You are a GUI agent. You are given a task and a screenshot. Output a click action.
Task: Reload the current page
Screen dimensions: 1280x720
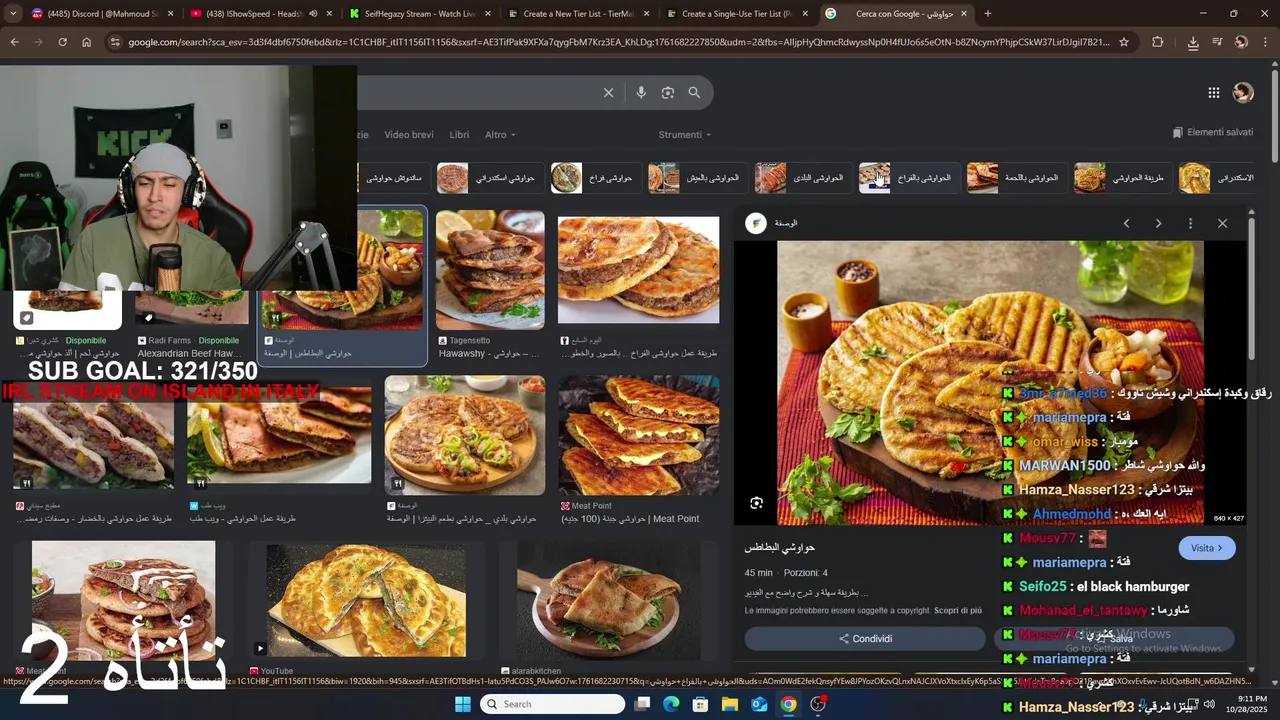point(62,42)
